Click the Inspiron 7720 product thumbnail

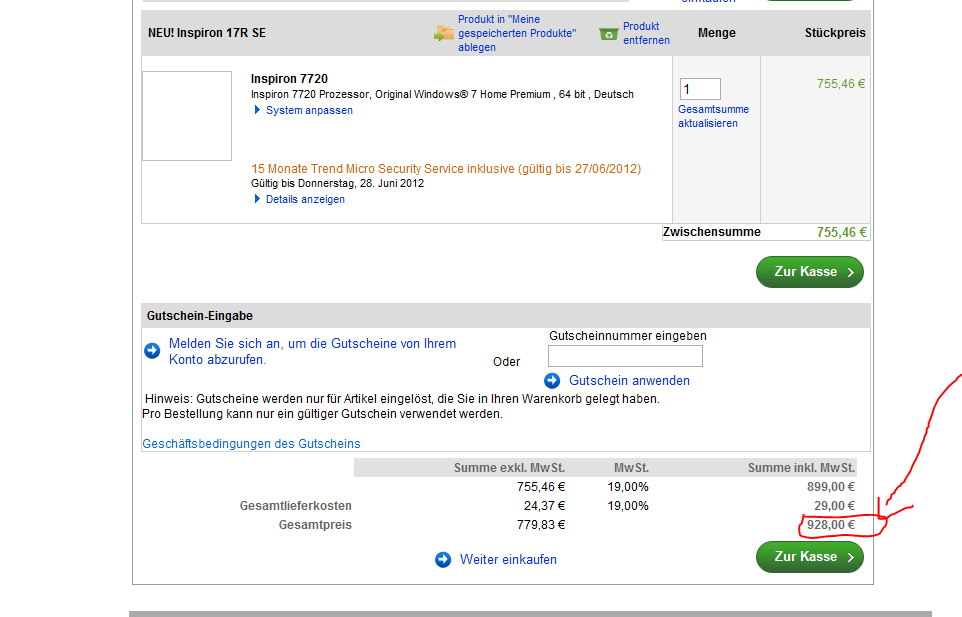[x=187, y=116]
